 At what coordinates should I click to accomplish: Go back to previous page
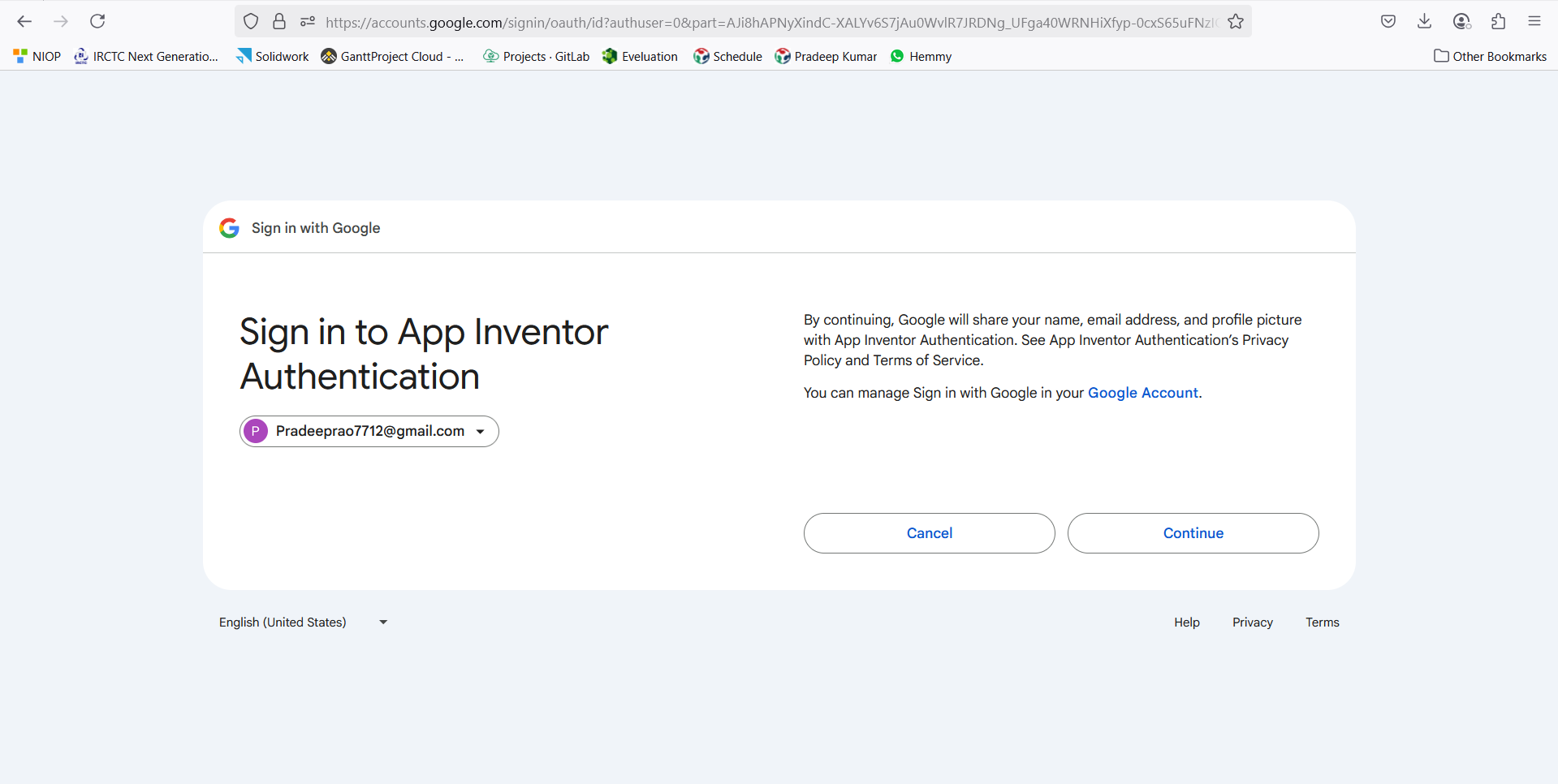point(24,22)
